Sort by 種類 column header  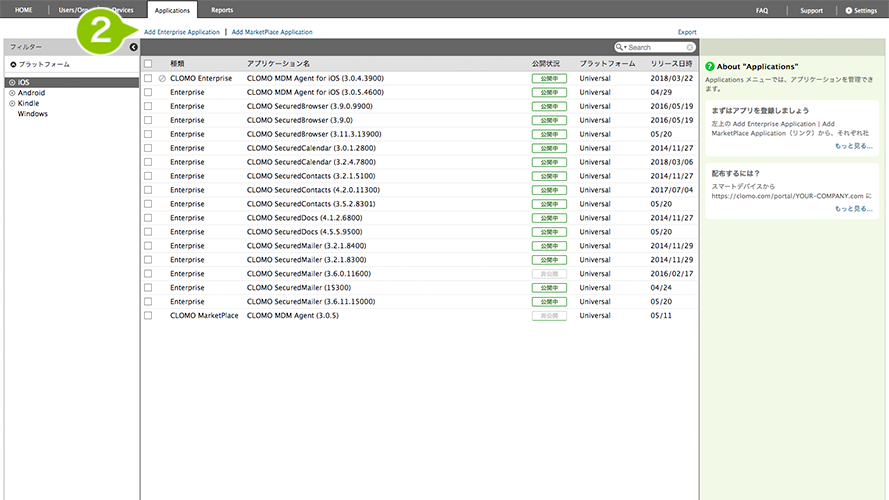tap(177, 63)
